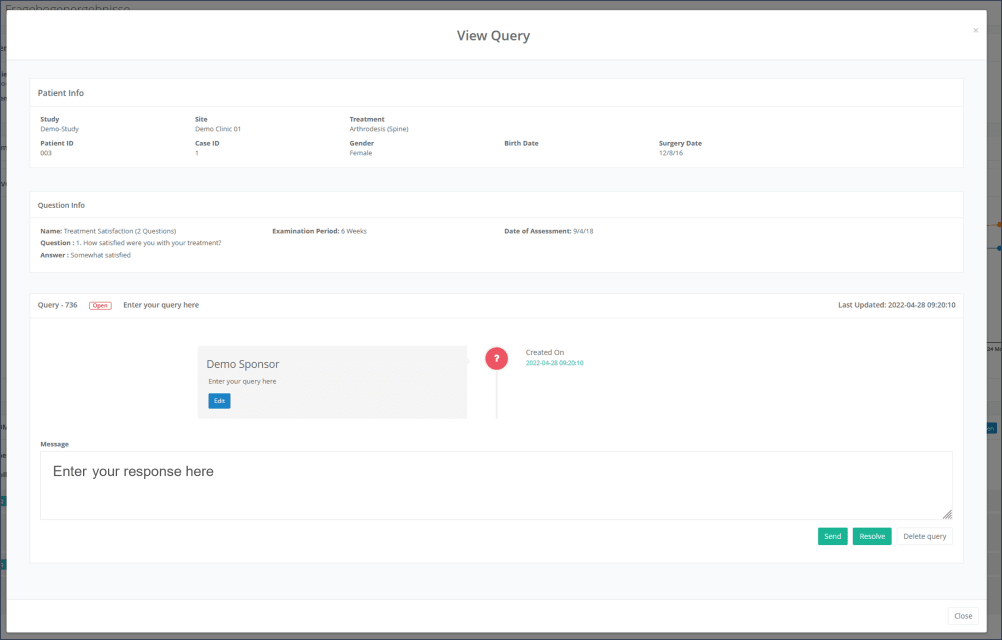
Task: Send the query response
Action: (832, 536)
